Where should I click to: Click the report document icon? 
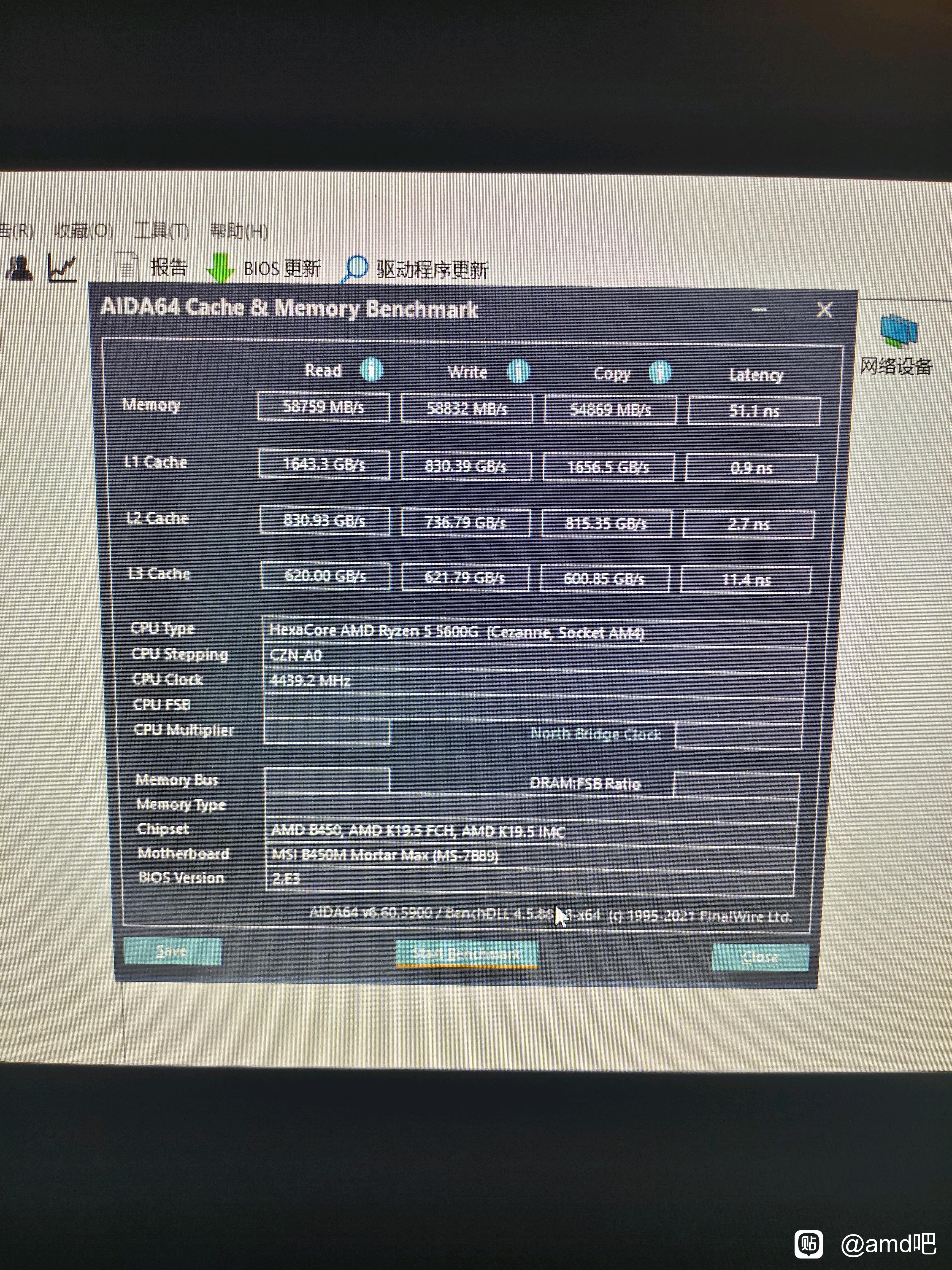pos(127,268)
